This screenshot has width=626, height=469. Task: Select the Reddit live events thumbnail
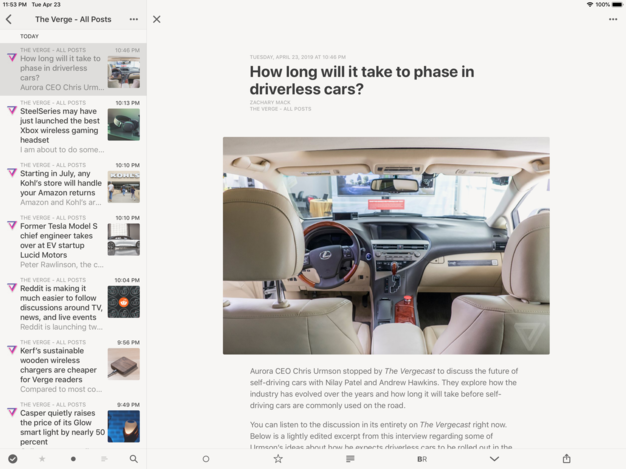coord(124,302)
